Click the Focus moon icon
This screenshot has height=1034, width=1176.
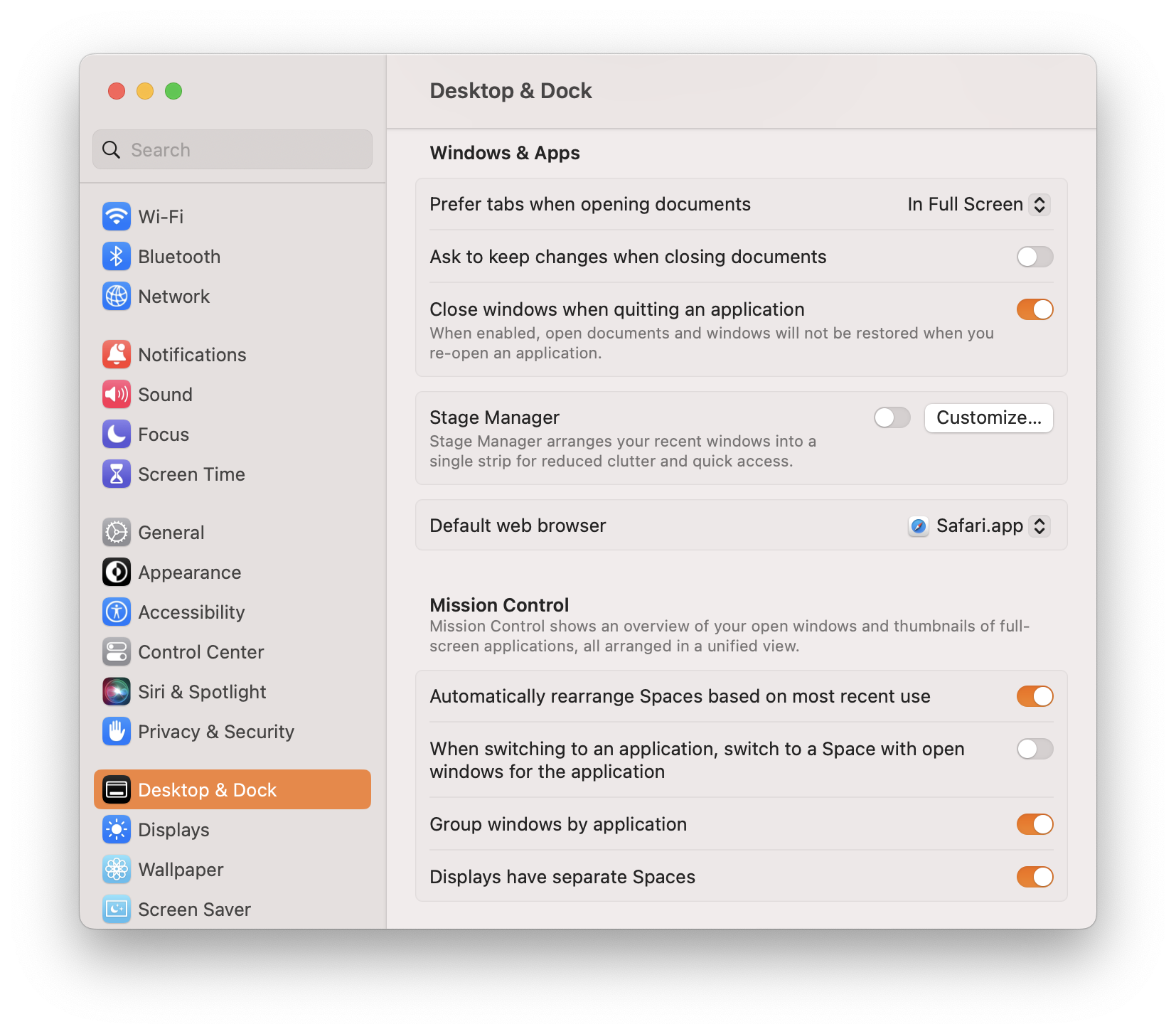tap(116, 435)
